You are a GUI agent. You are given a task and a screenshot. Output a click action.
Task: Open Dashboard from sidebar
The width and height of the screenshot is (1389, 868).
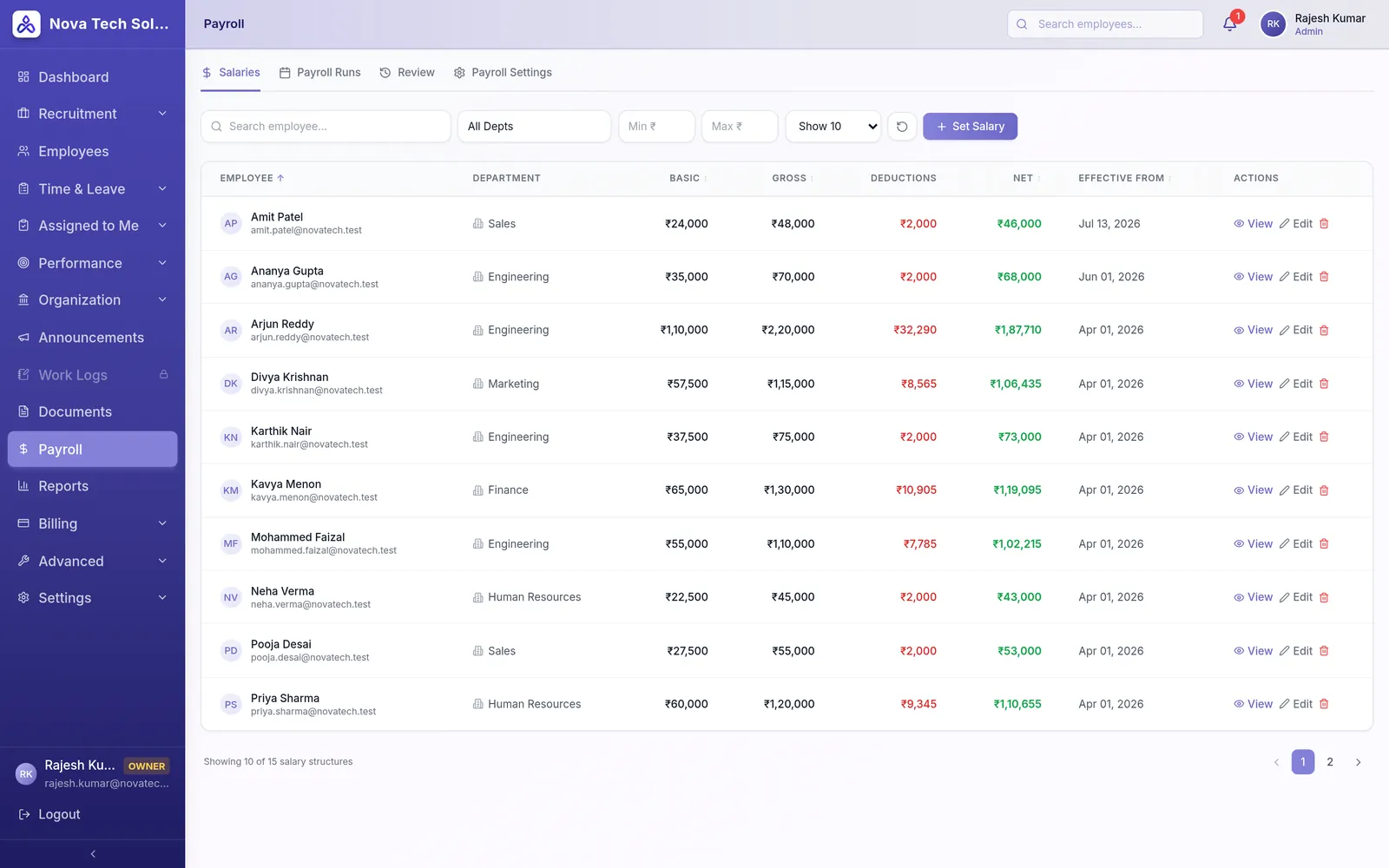coord(92,77)
